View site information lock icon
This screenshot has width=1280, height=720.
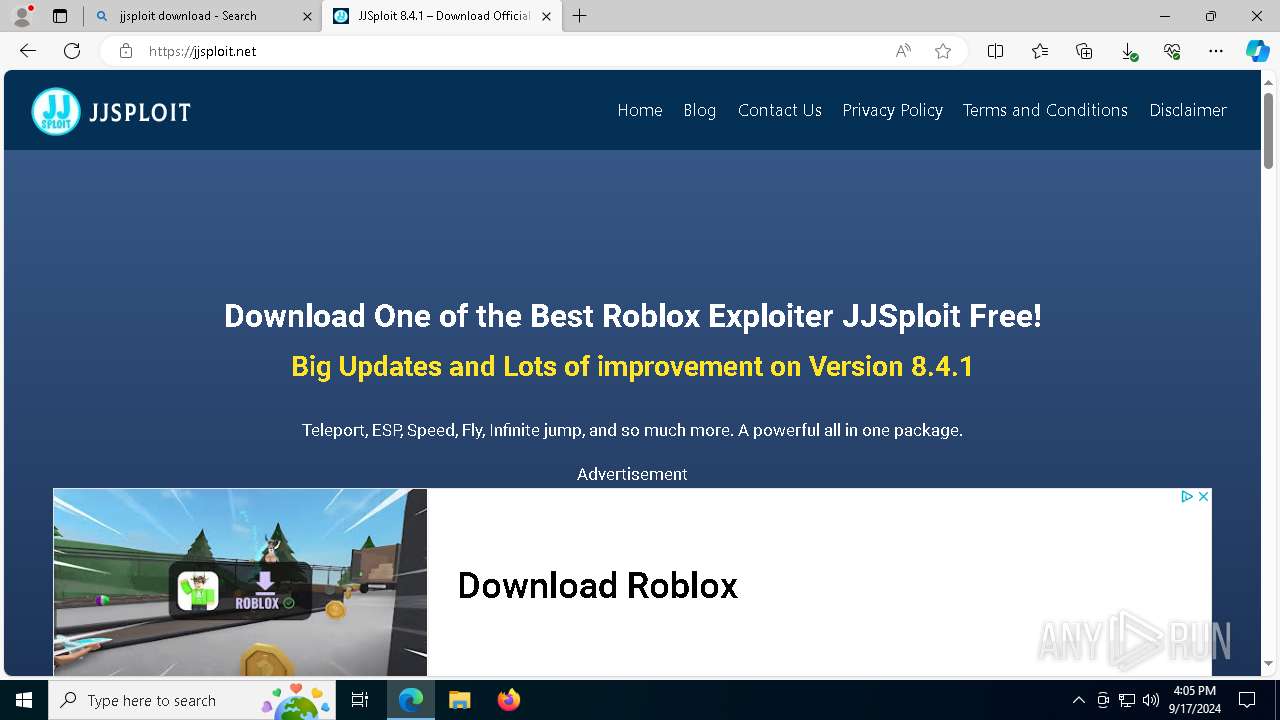[x=126, y=51]
